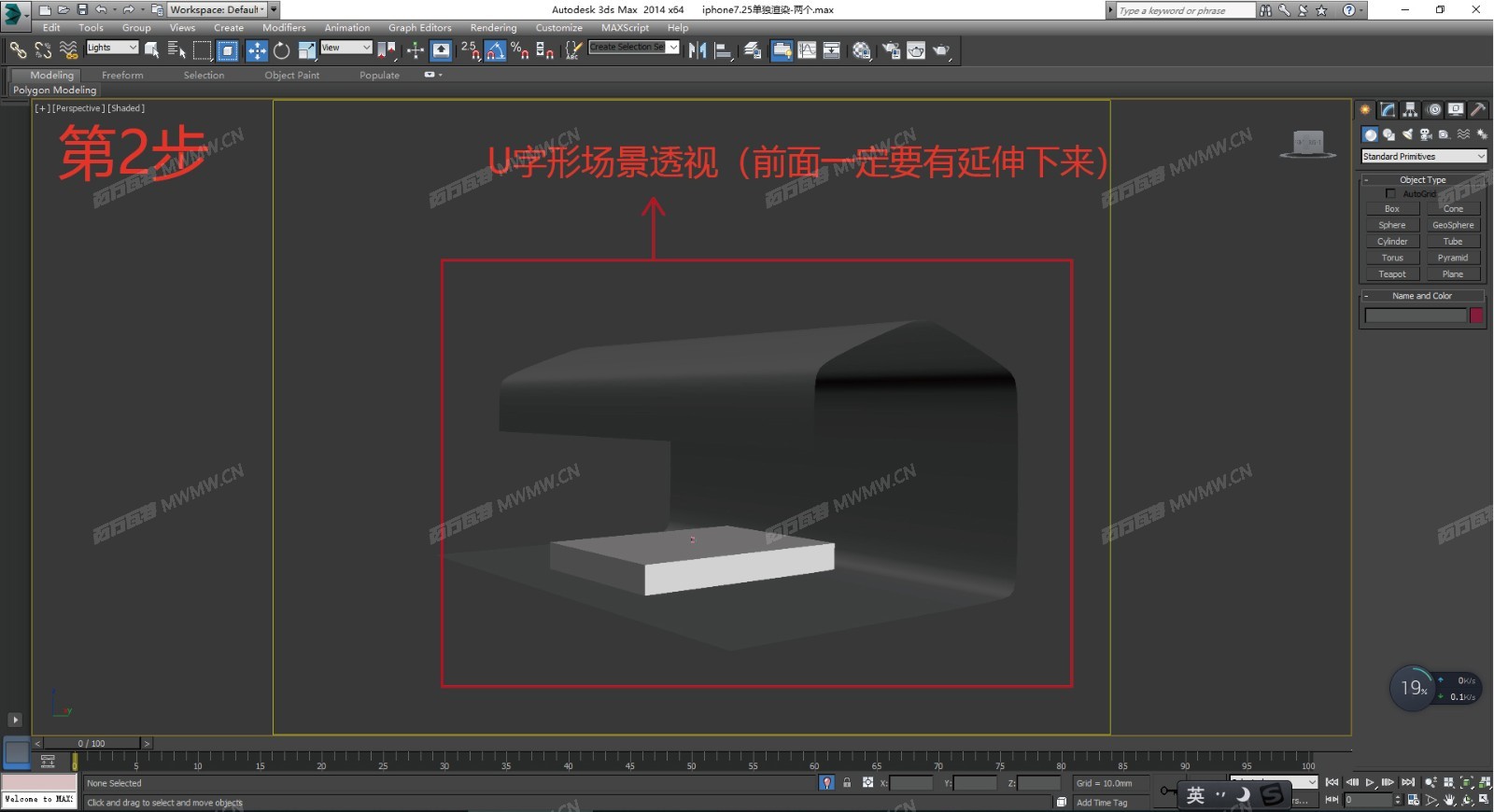Click the Plane primitive button

click(x=1453, y=274)
